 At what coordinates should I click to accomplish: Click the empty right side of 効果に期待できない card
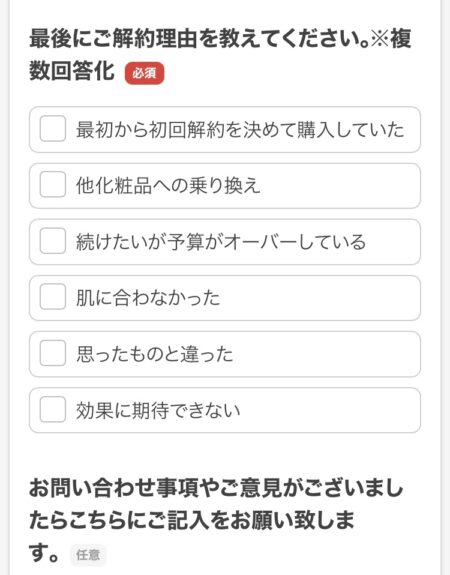pos(330,410)
